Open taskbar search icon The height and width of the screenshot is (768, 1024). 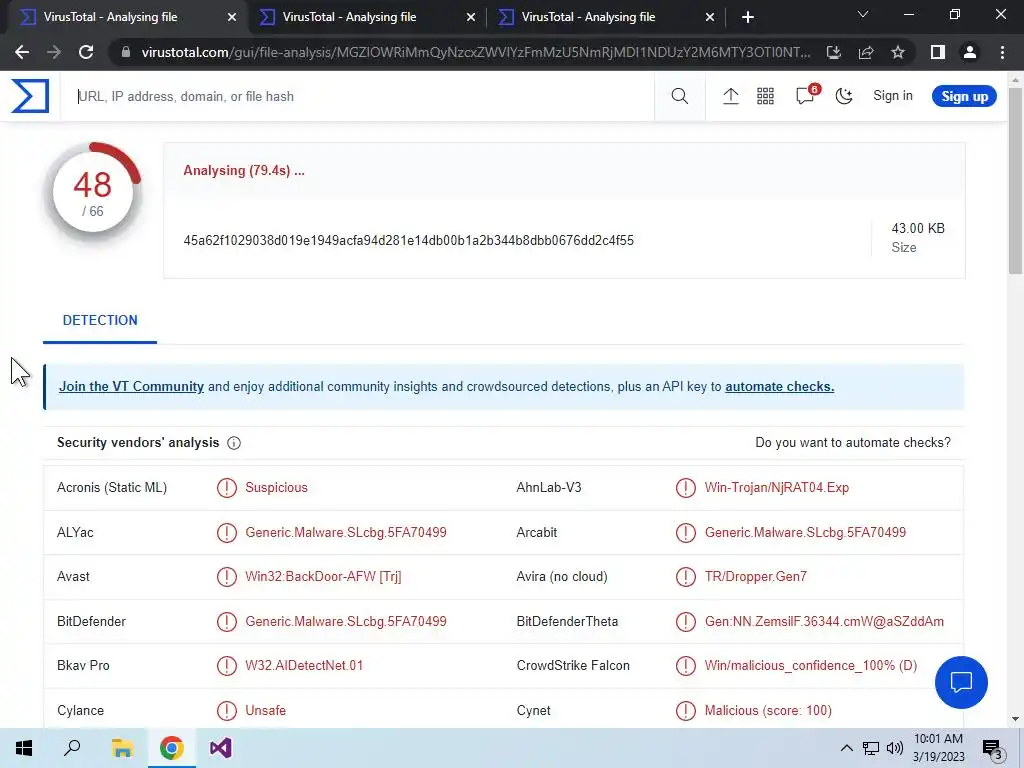click(72, 748)
